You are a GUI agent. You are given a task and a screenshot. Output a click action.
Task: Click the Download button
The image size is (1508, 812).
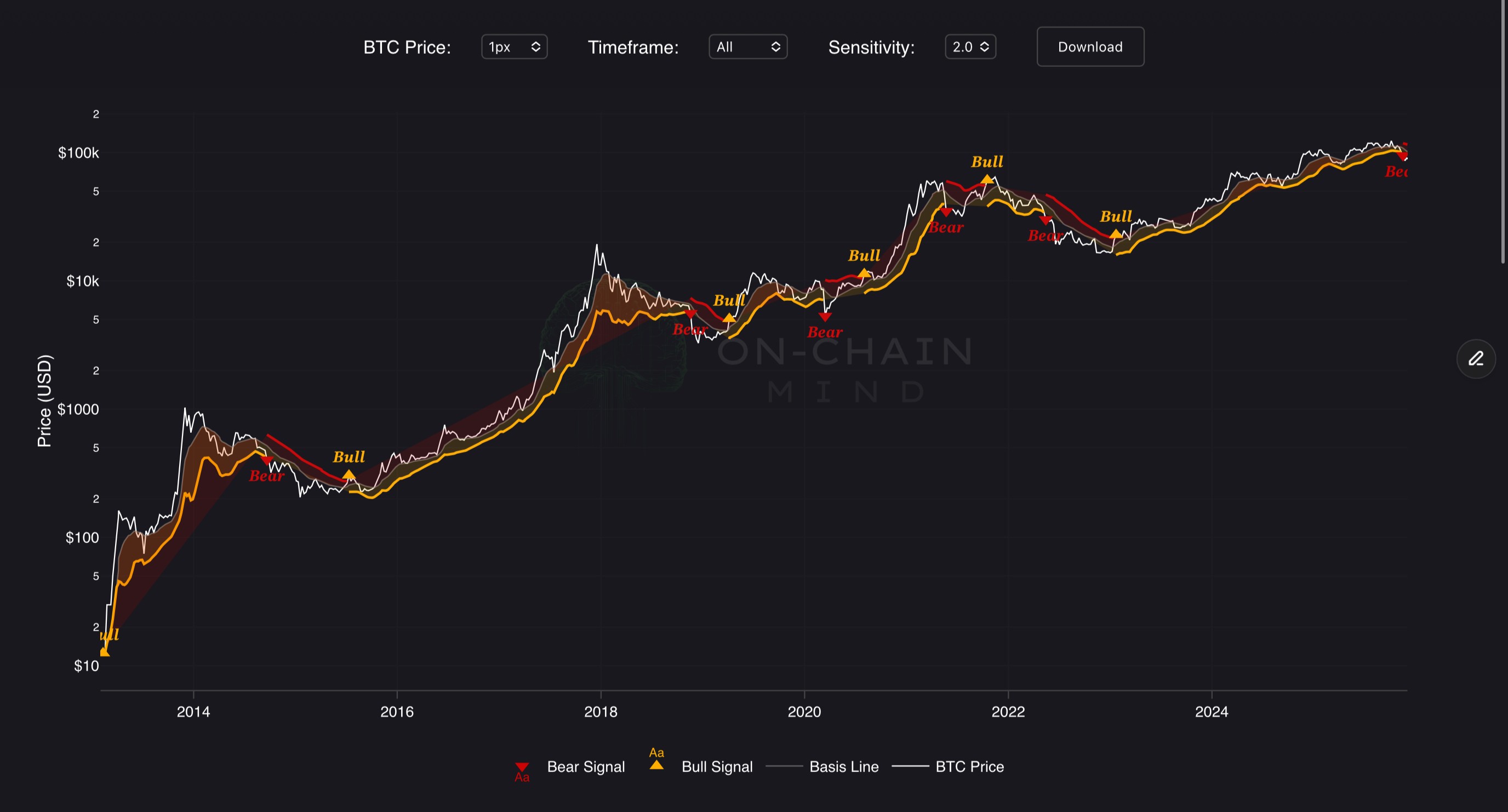tap(1090, 47)
